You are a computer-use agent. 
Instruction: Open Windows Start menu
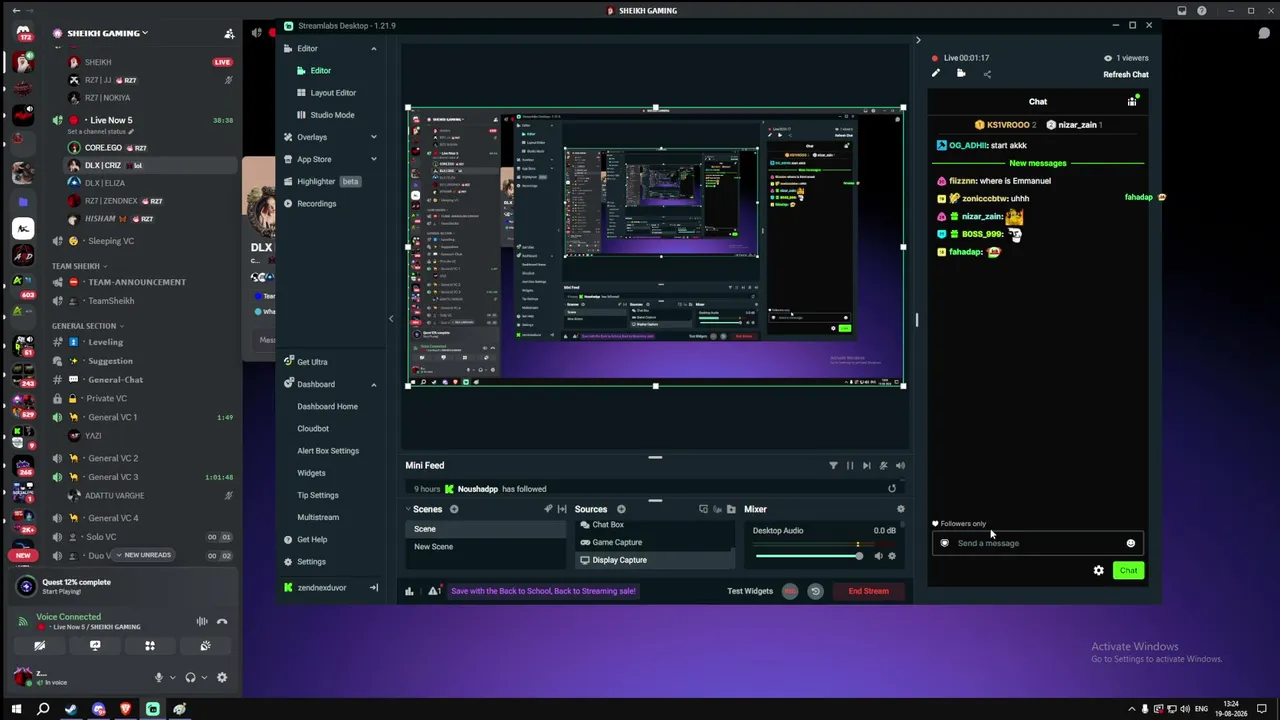pos(16,709)
